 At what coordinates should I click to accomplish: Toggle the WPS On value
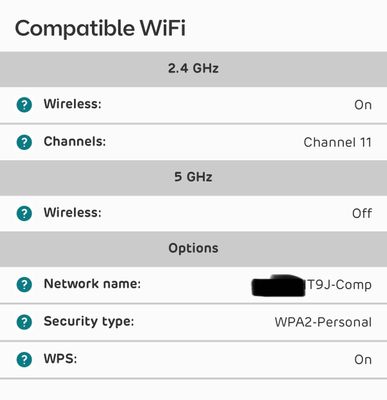(363, 360)
